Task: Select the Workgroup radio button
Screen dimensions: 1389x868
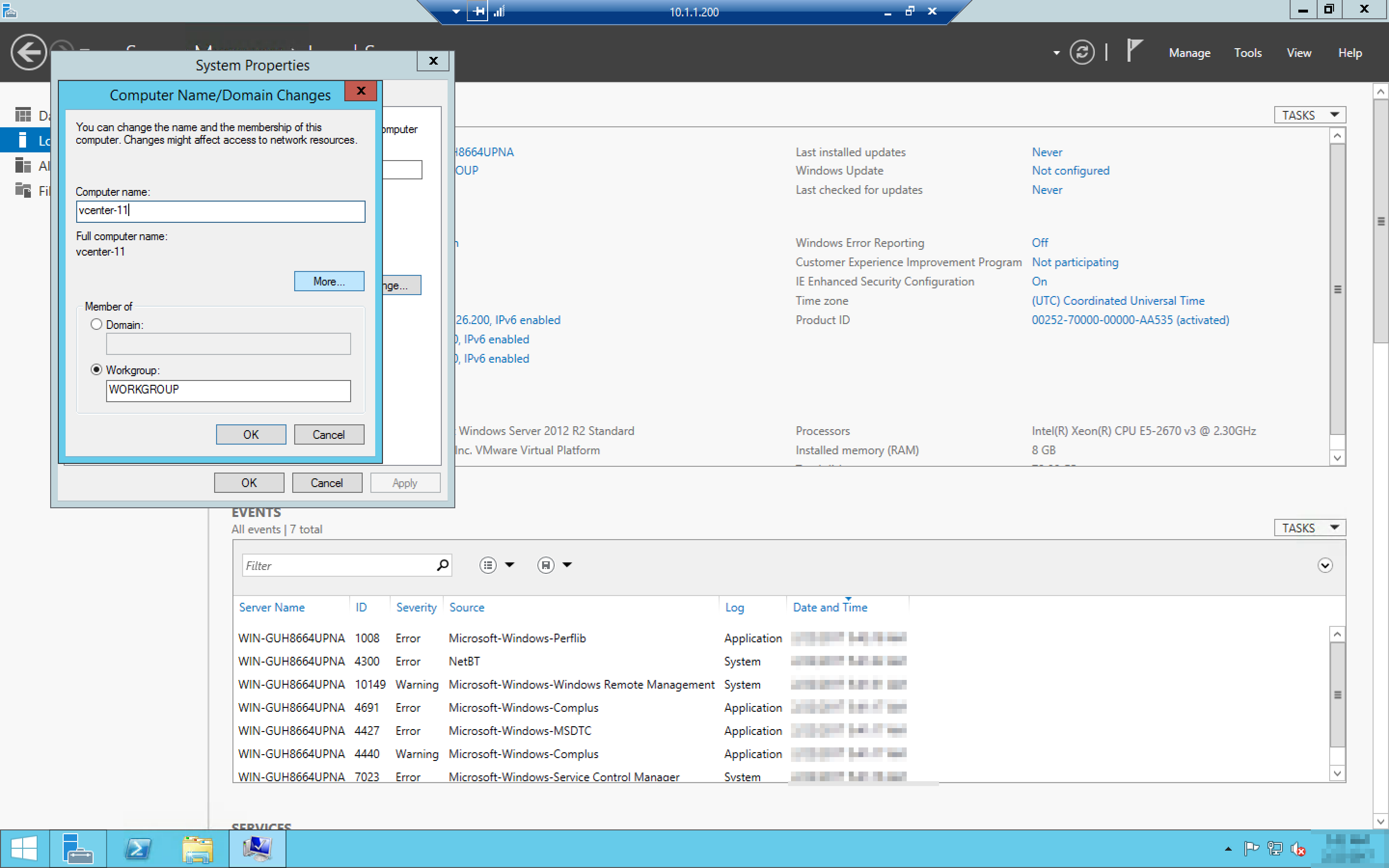Action: click(96, 370)
